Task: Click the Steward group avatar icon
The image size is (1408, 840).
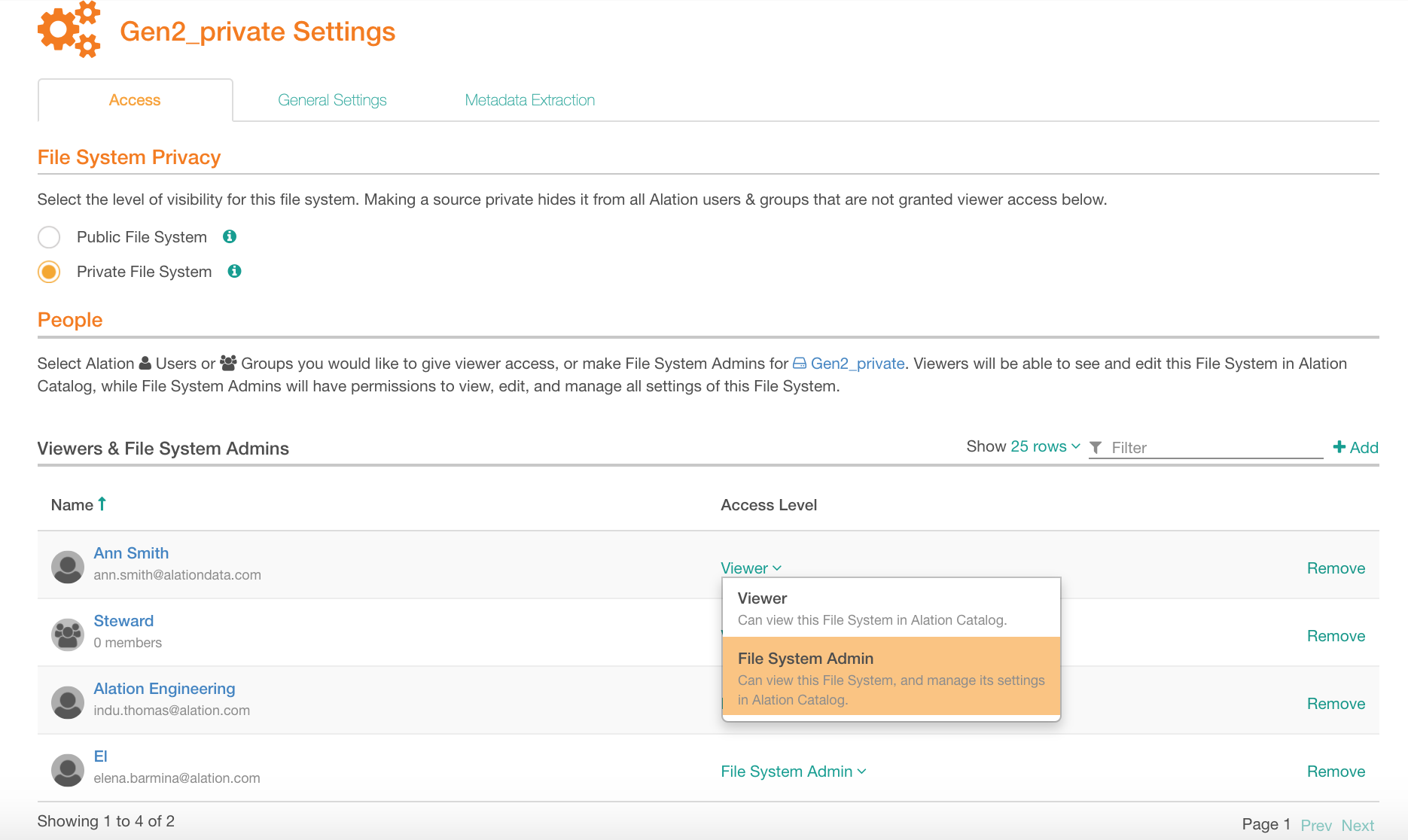Action: (x=68, y=635)
